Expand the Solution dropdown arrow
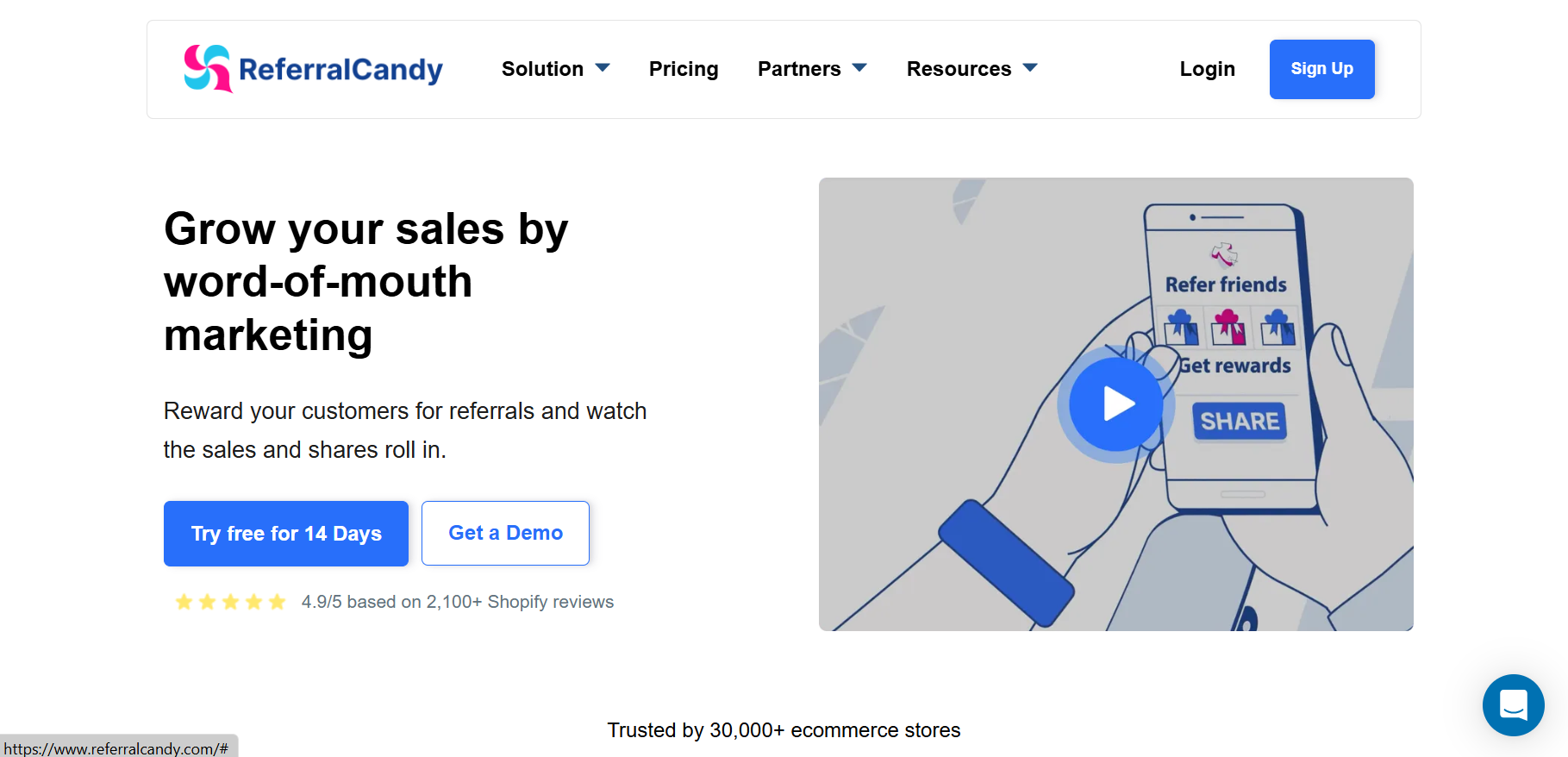Viewport: 1568px width, 757px height. [x=603, y=68]
